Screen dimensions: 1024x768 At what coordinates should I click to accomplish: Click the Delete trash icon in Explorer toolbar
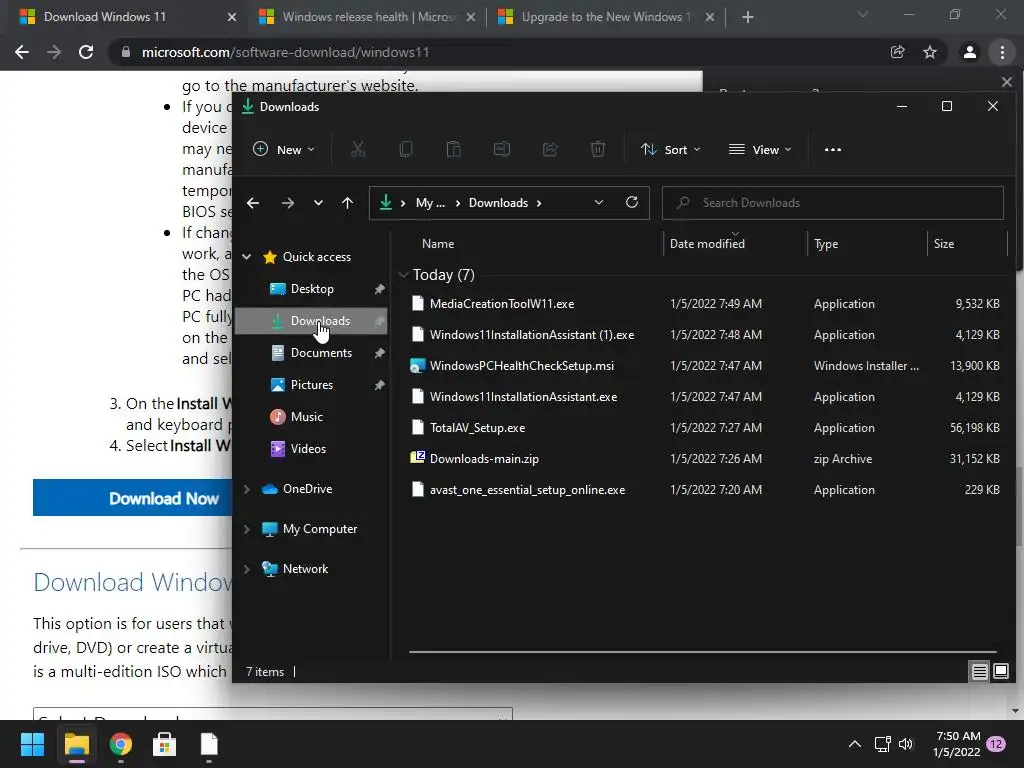[x=598, y=150]
